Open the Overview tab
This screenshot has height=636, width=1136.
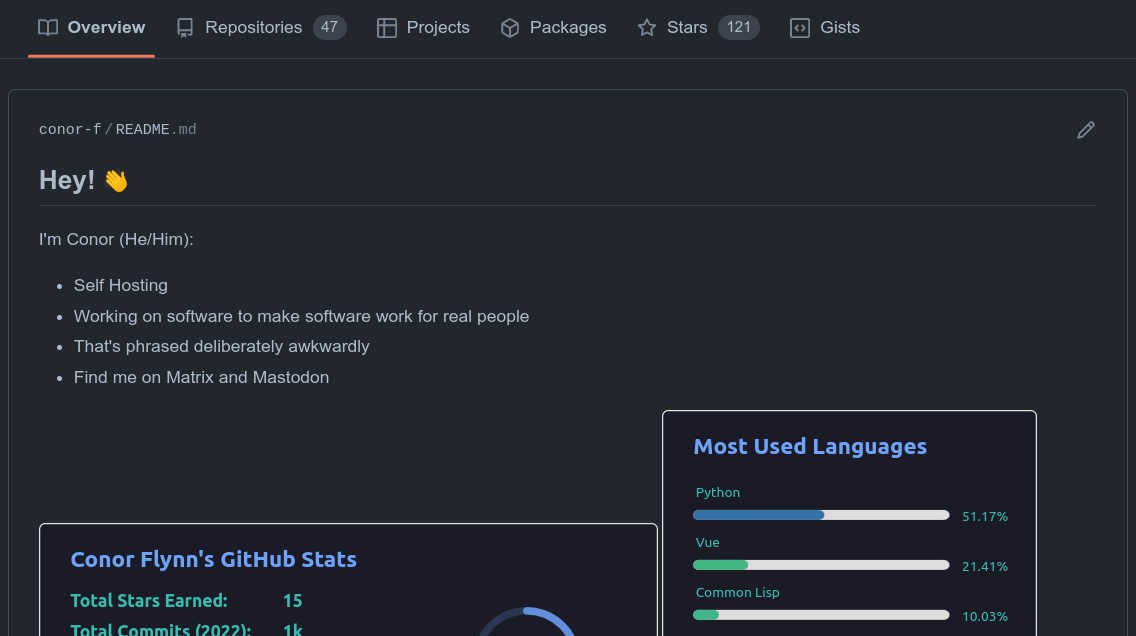click(91, 28)
